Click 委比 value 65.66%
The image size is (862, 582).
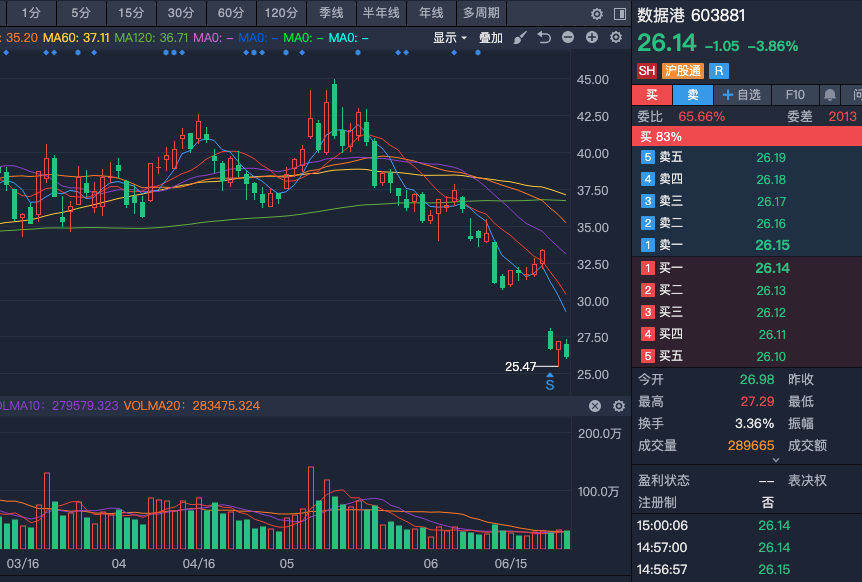pyautogui.click(x=701, y=117)
